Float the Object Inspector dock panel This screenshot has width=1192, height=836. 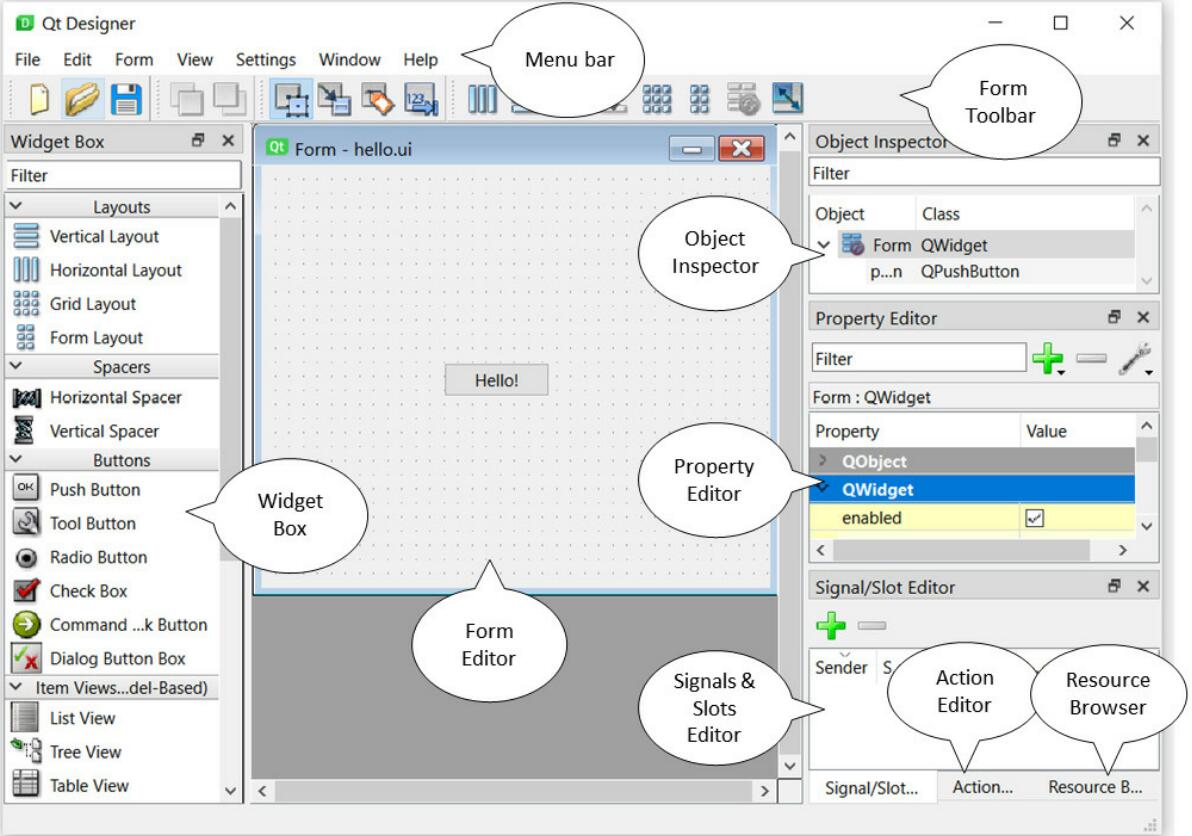pyautogui.click(x=1114, y=140)
